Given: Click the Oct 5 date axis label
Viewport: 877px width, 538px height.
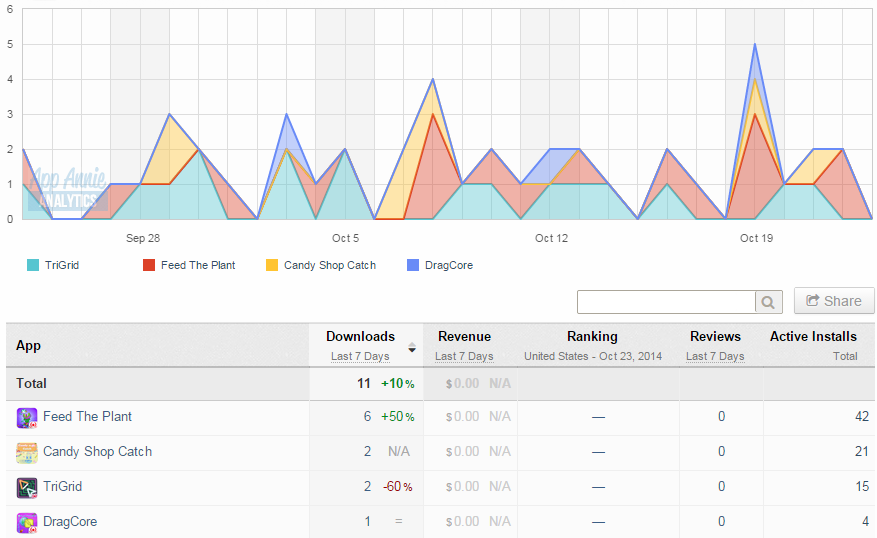Looking at the screenshot, I should 346,238.
